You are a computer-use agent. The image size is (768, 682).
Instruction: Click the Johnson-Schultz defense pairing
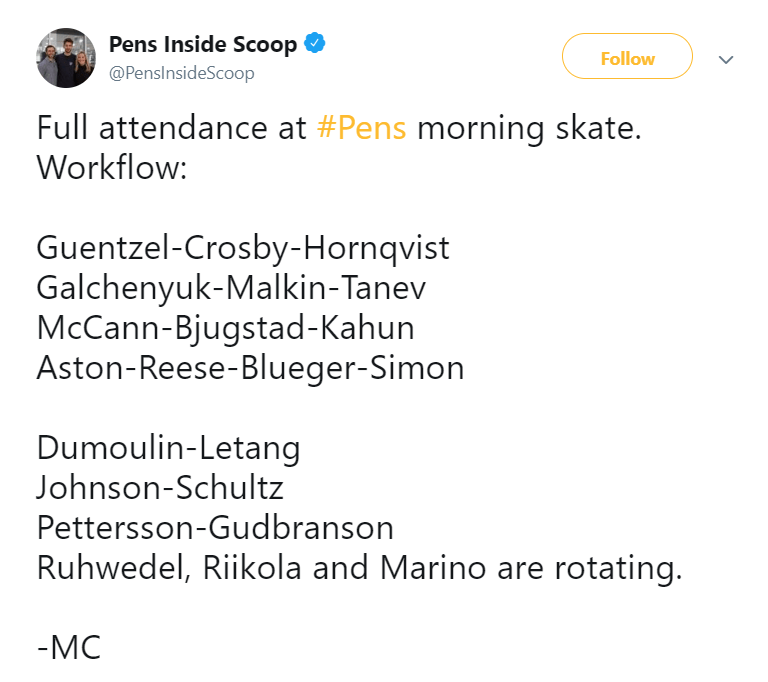(160, 487)
